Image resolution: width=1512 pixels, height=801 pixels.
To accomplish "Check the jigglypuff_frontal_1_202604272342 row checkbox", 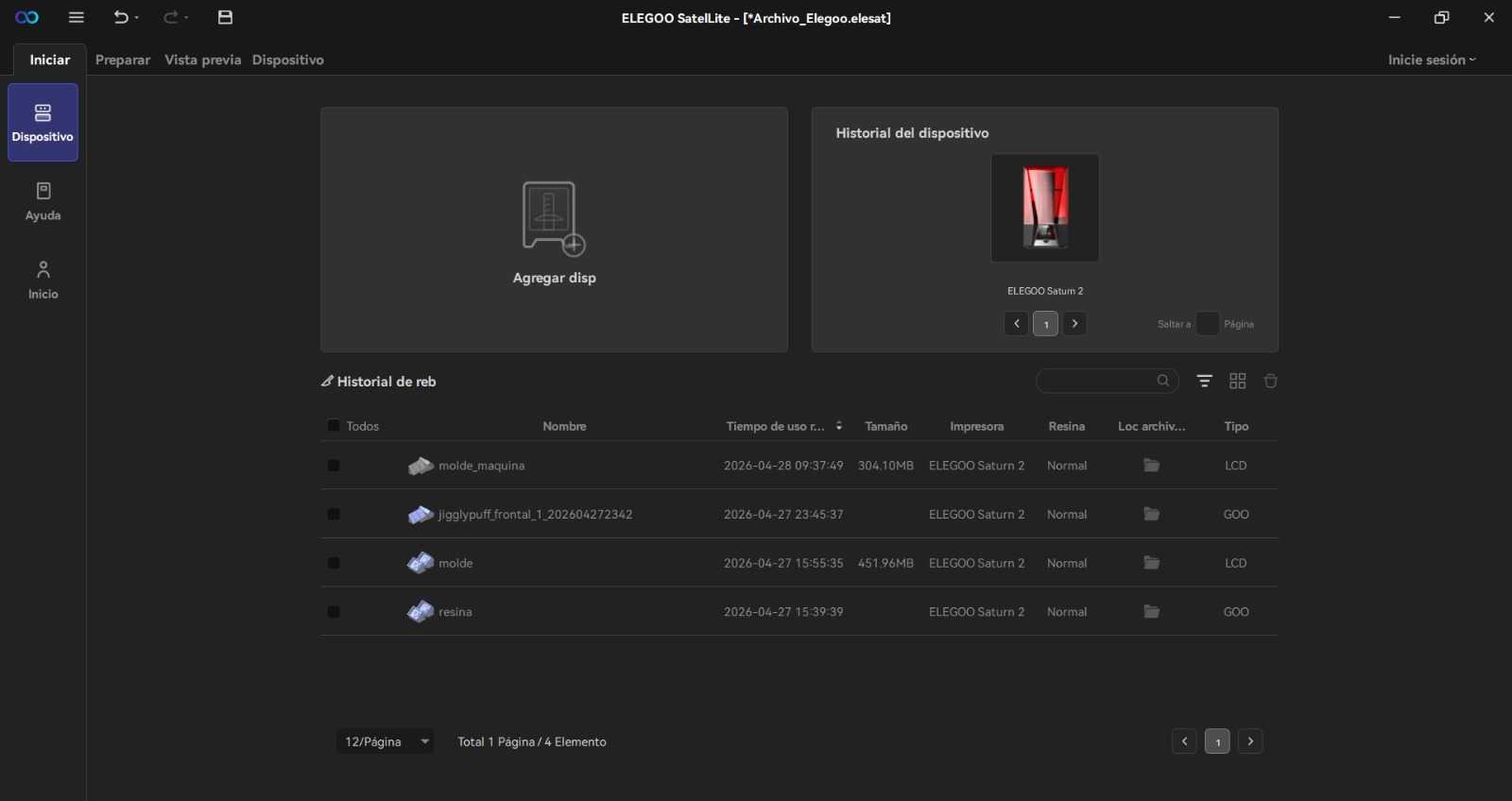I will (334, 514).
